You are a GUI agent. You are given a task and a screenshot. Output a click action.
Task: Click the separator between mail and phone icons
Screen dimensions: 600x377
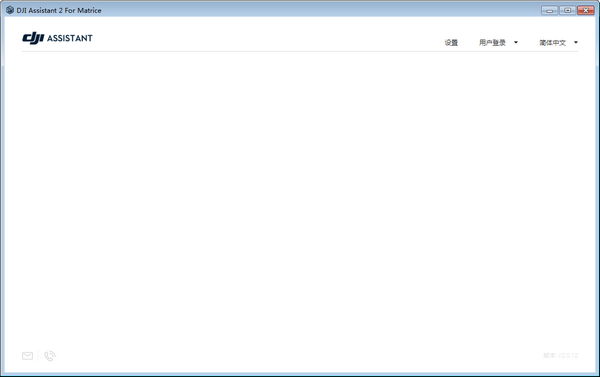(x=38, y=356)
